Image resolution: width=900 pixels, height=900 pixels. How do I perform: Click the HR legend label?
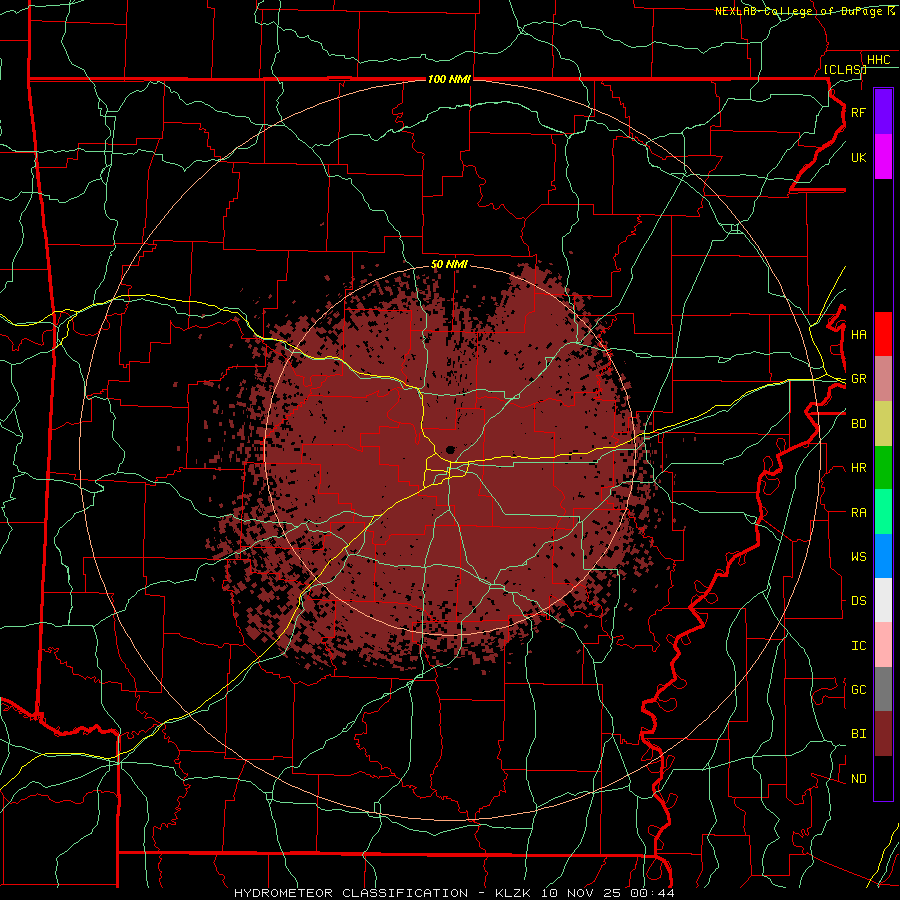[858, 468]
